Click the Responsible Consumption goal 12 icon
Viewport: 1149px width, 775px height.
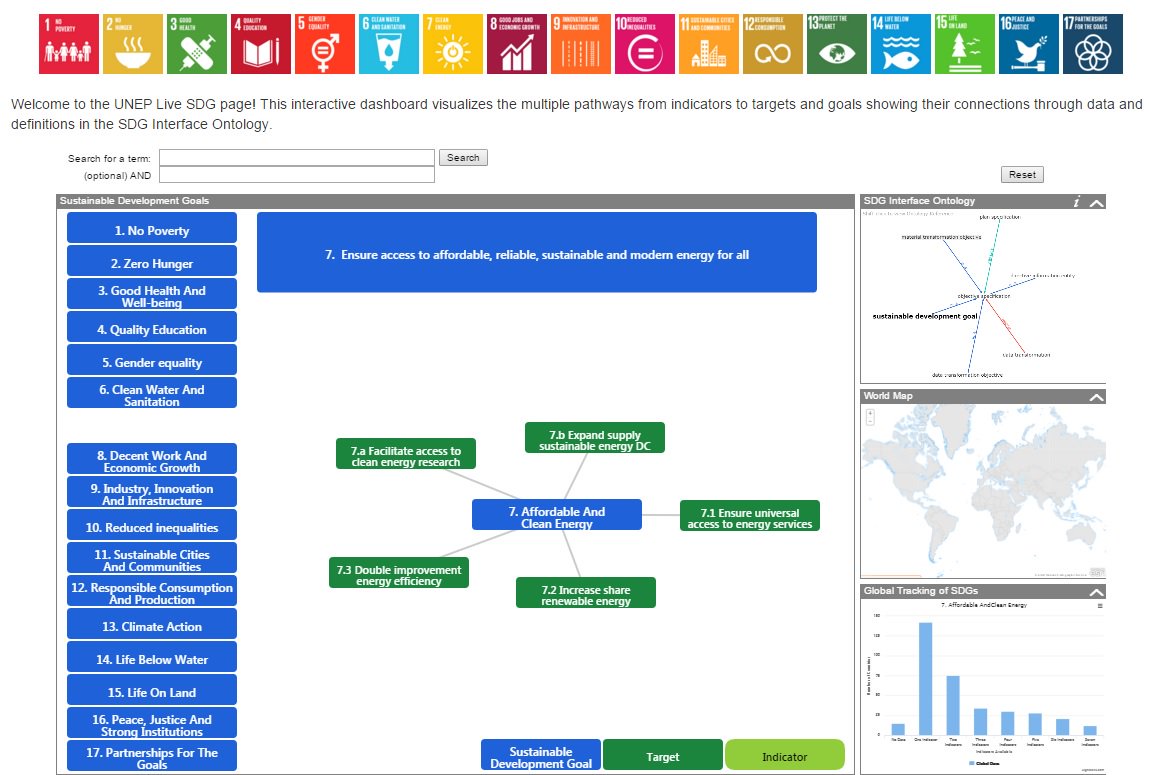pyautogui.click(x=773, y=44)
